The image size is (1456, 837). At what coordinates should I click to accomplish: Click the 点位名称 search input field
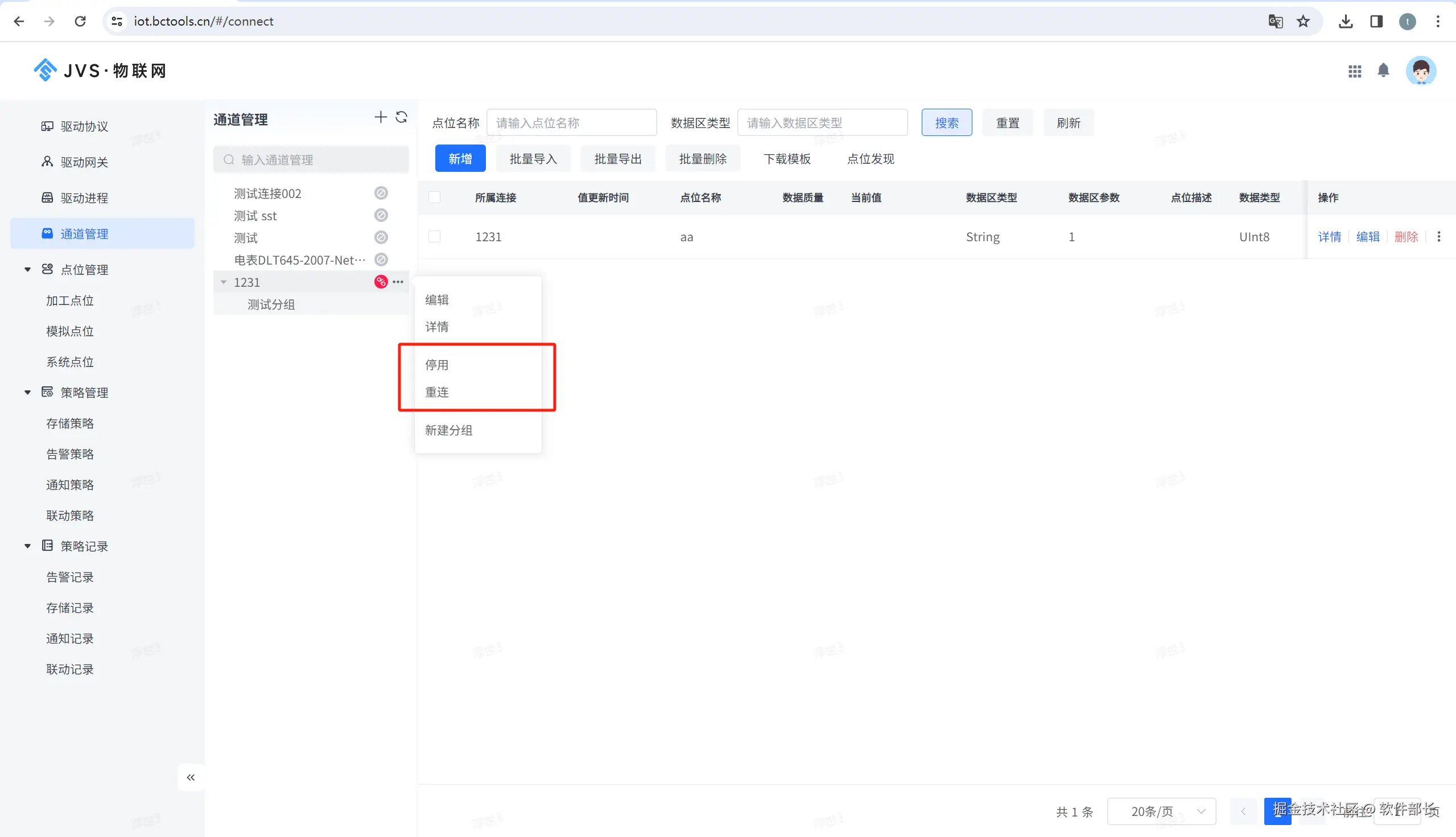571,123
